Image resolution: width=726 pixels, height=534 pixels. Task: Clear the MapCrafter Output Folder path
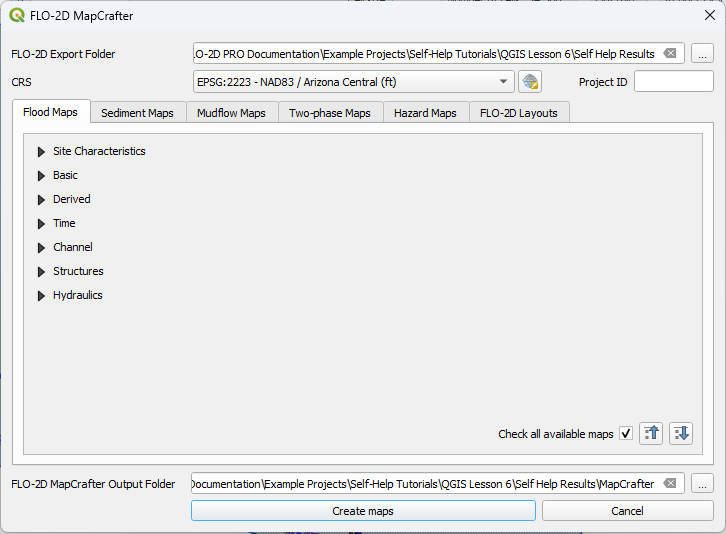670,484
